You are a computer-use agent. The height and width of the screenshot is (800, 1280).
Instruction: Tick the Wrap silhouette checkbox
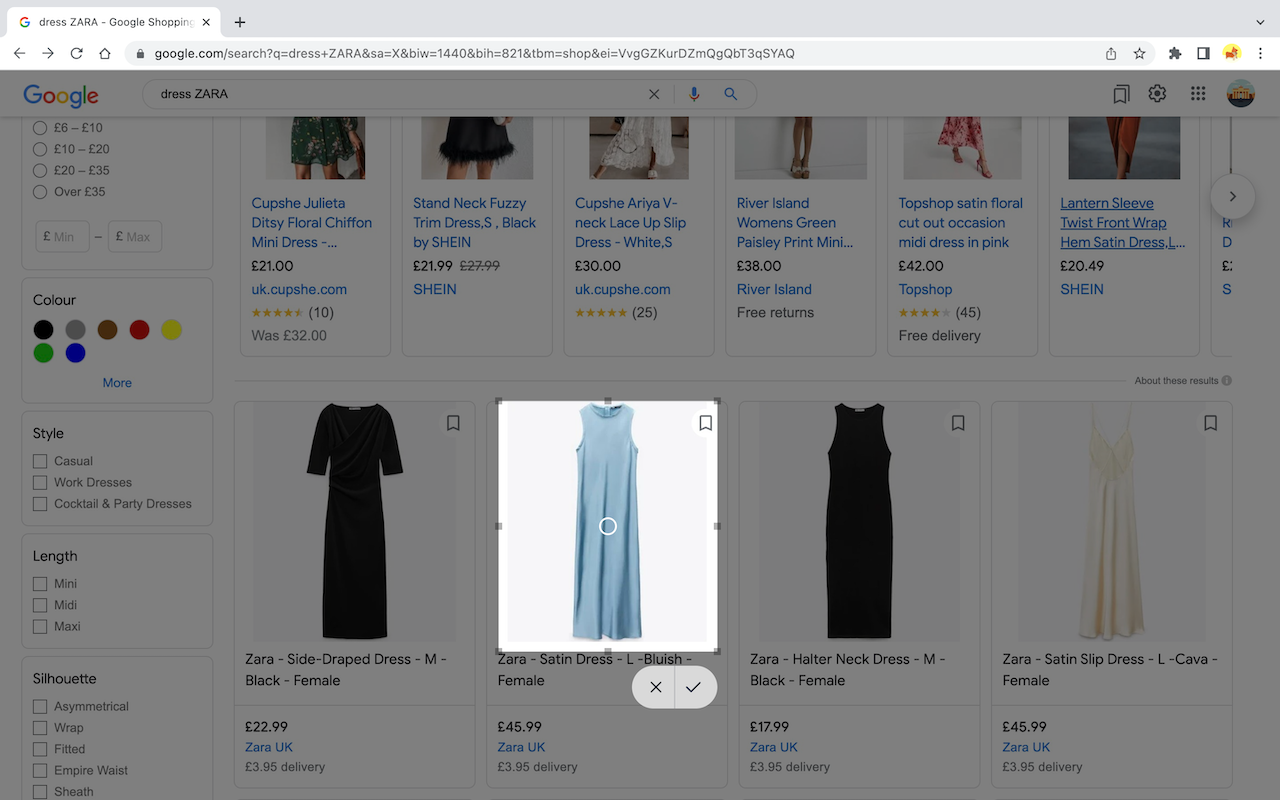(x=40, y=728)
